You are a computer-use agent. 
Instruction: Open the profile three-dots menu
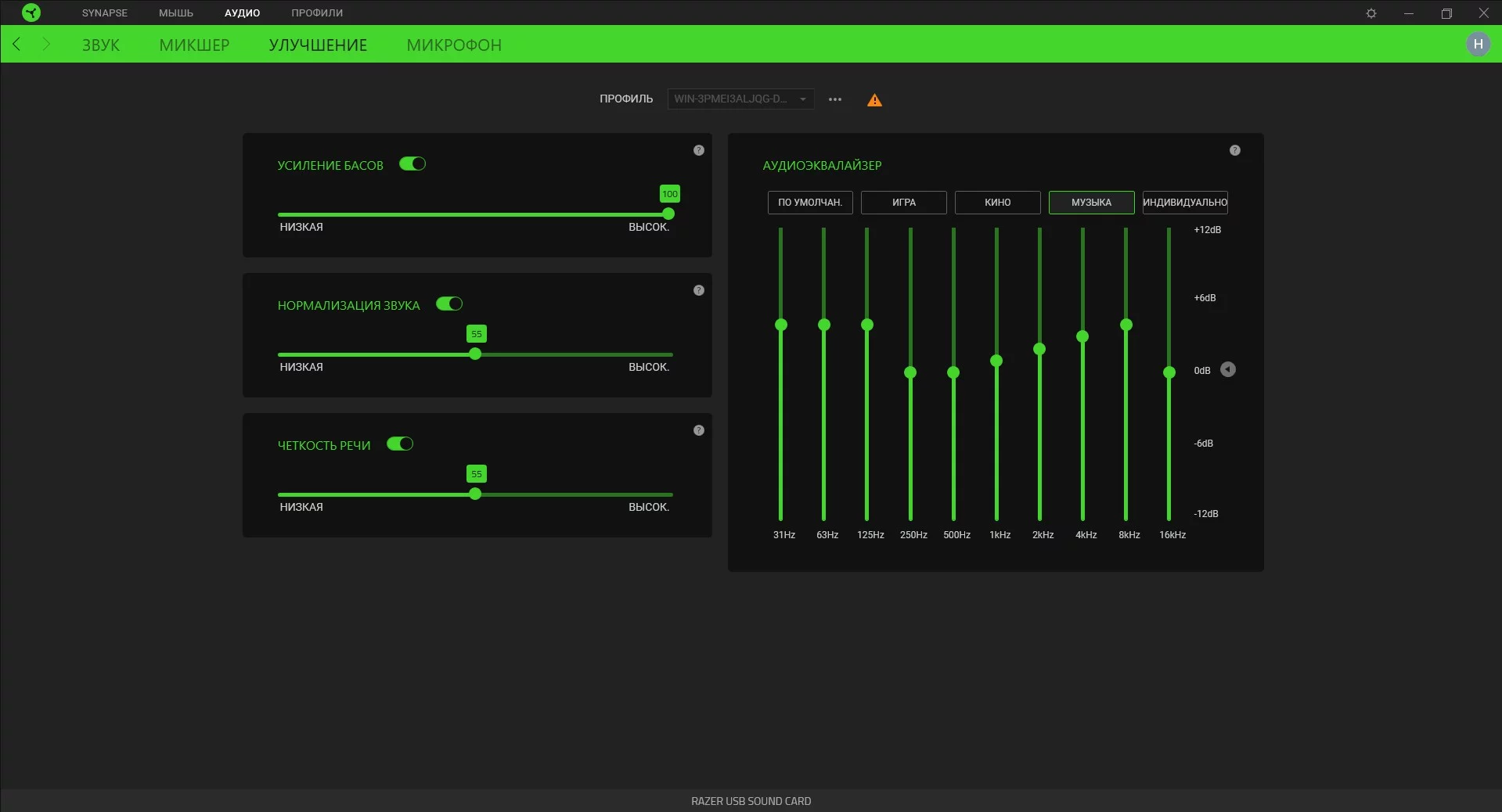click(835, 99)
